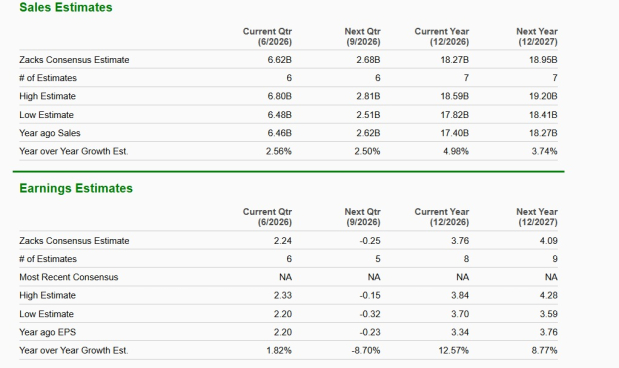The width and height of the screenshot is (619, 368).
Task: Click the High Estimate label in Earnings table
Action: (47, 295)
